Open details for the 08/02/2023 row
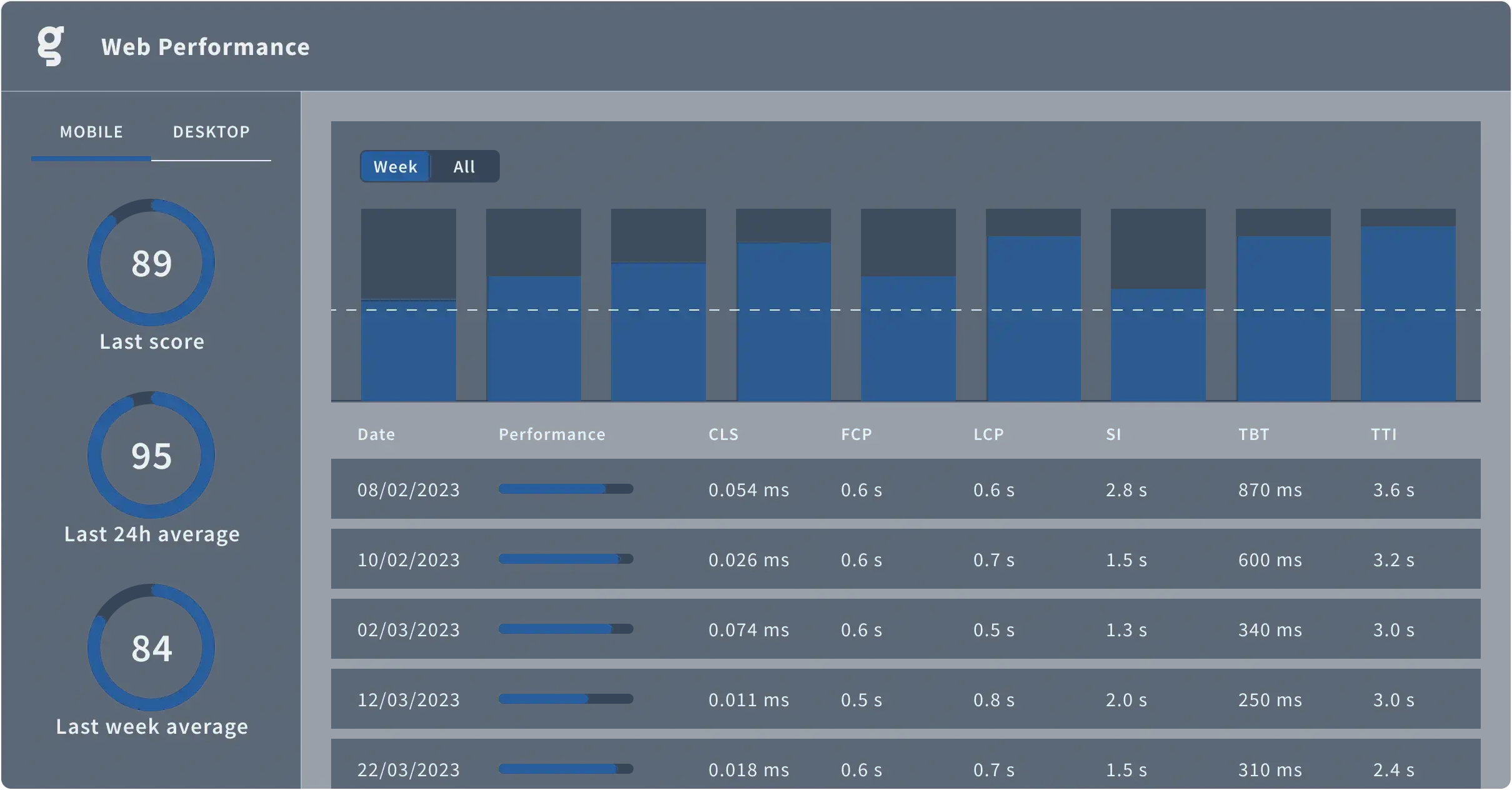 click(407, 490)
